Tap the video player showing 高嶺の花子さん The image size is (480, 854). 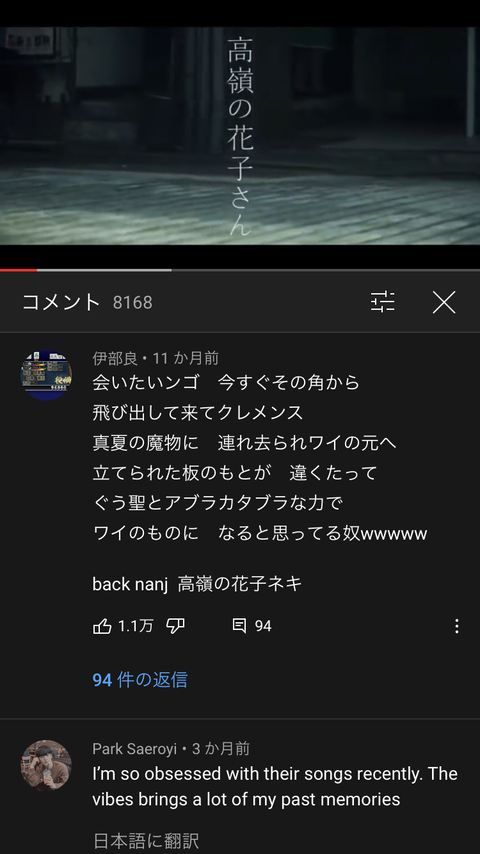click(x=240, y=136)
